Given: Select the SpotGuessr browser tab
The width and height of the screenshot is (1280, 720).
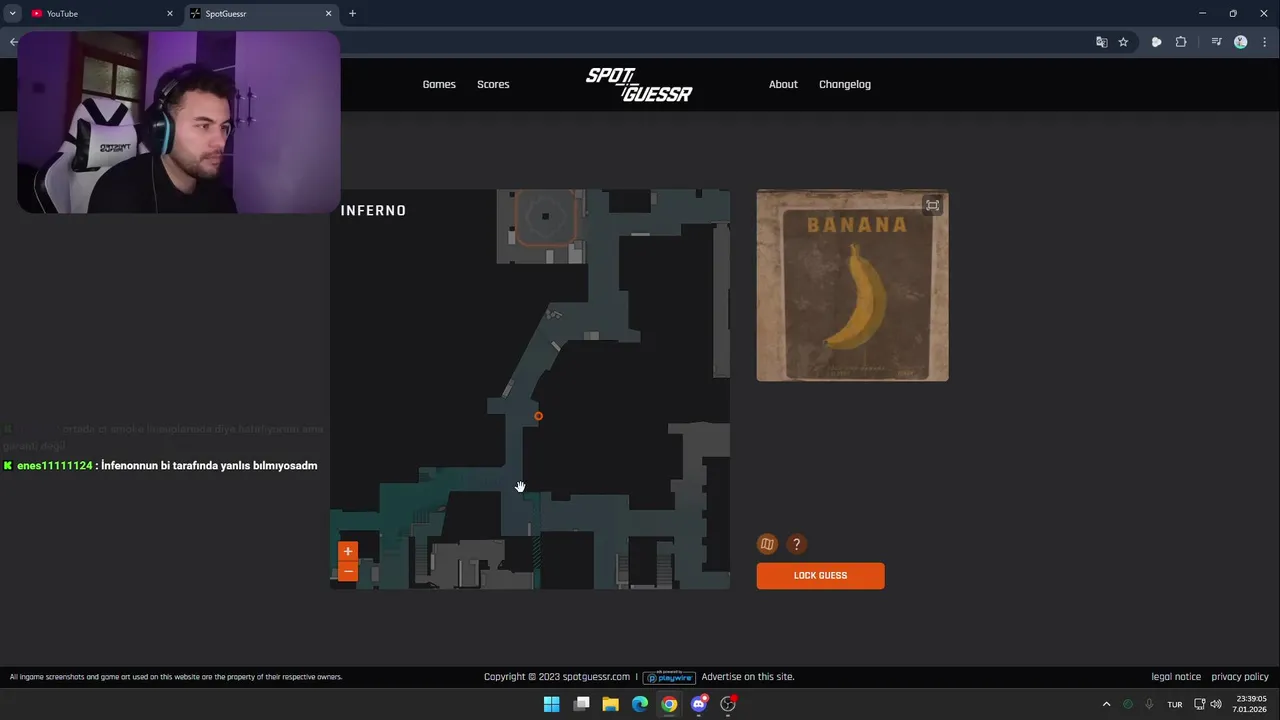Looking at the screenshot, I should [260, 13].
